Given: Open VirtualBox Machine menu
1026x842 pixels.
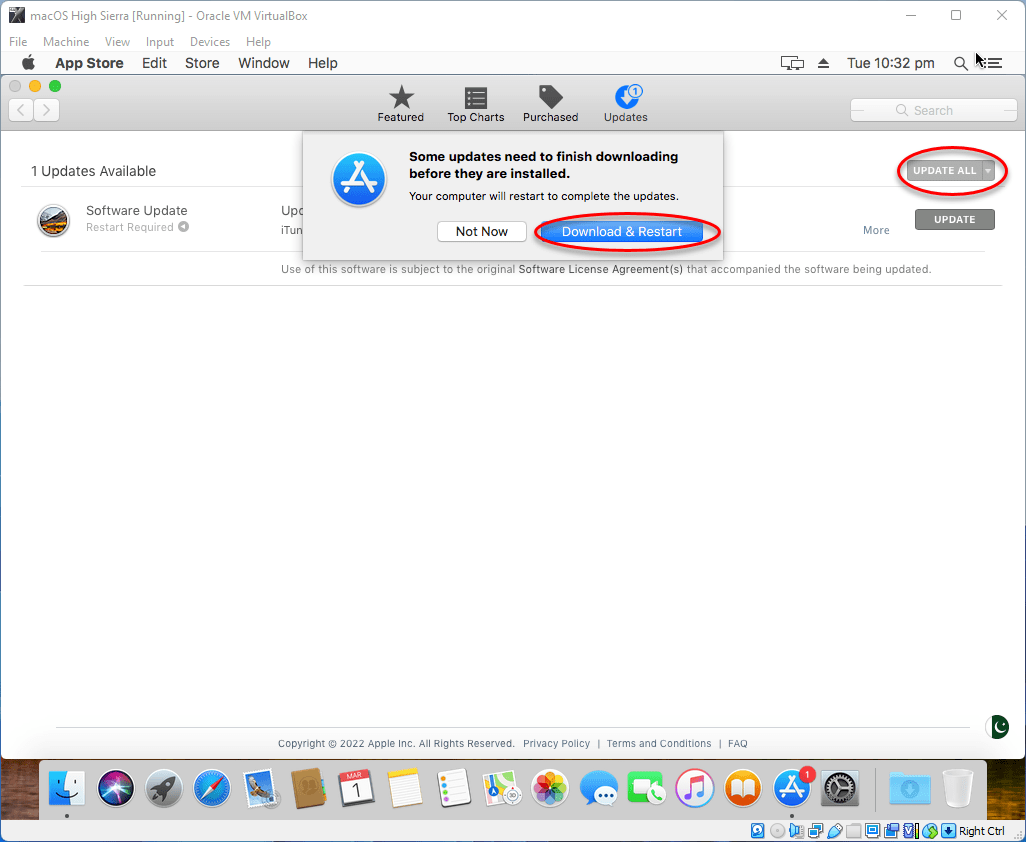Looking at the screenshot, I should point(66,42).
